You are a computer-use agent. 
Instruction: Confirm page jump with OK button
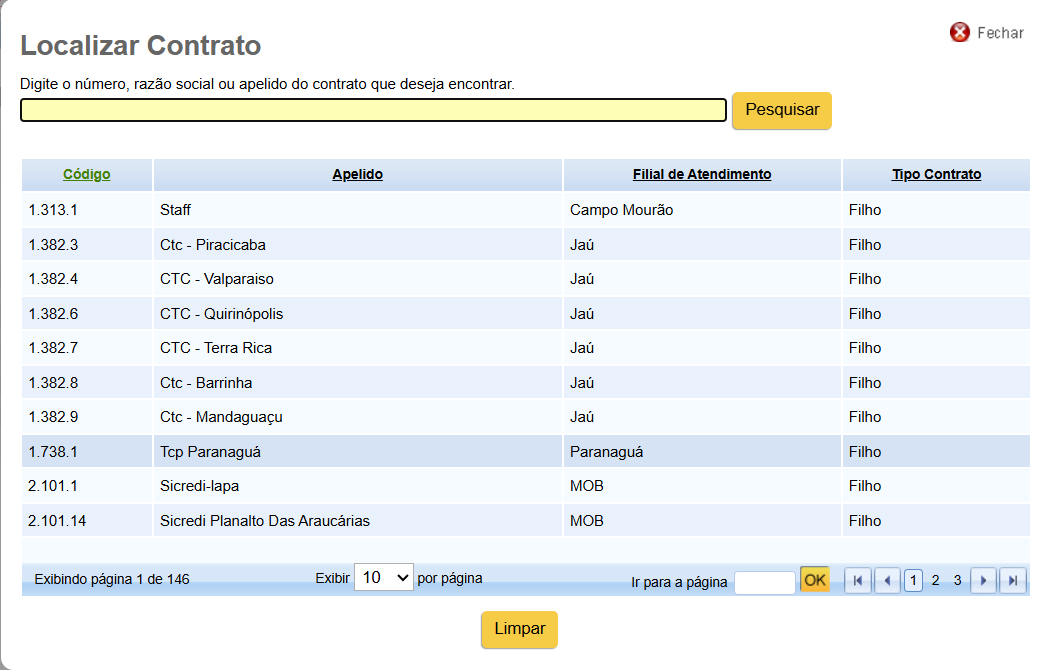(x=814, y=580)
